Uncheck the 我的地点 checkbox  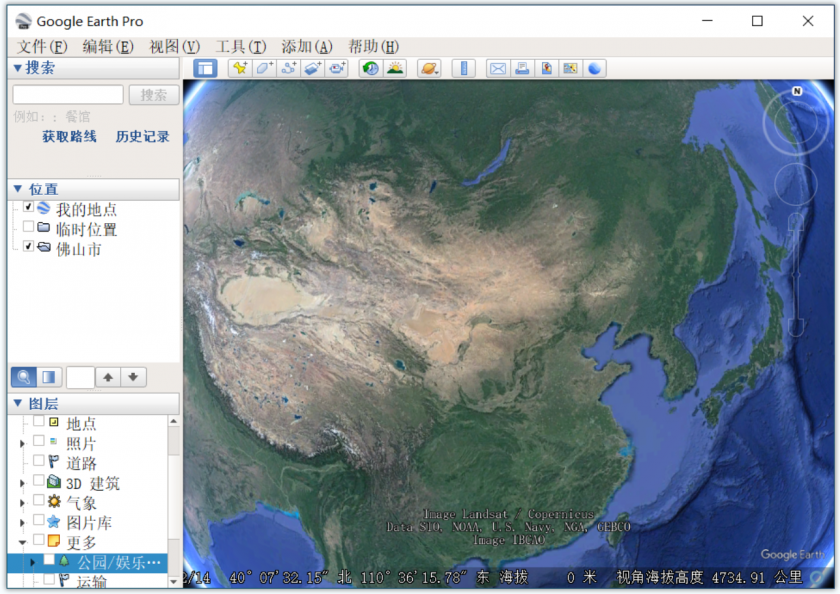pos(28,207)
